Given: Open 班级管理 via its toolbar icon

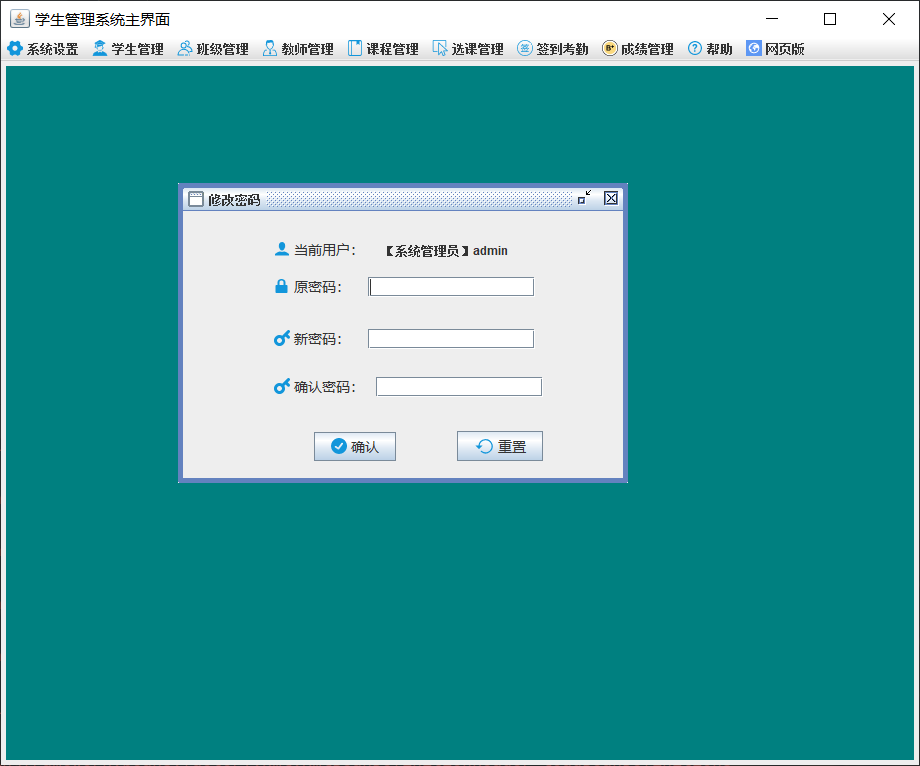Looking at the screenshot, I should [184, 47].
